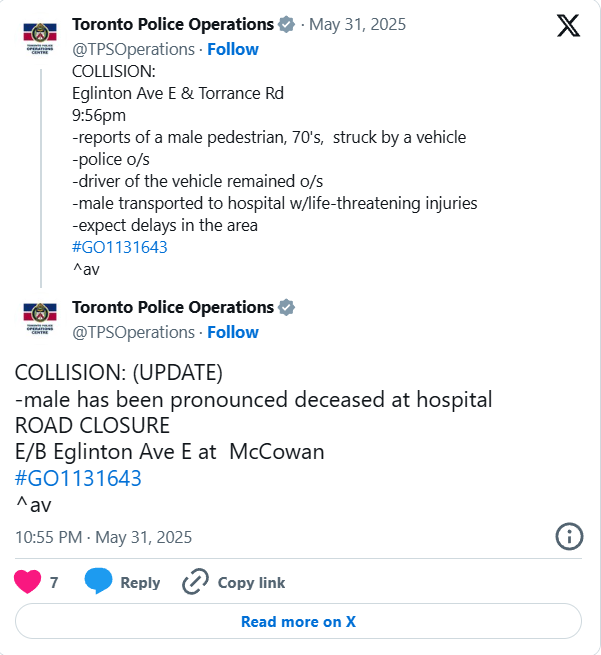601x655 pixels.
Task: Click the @TPSOperations handle in update tweet
Action: 134,332
